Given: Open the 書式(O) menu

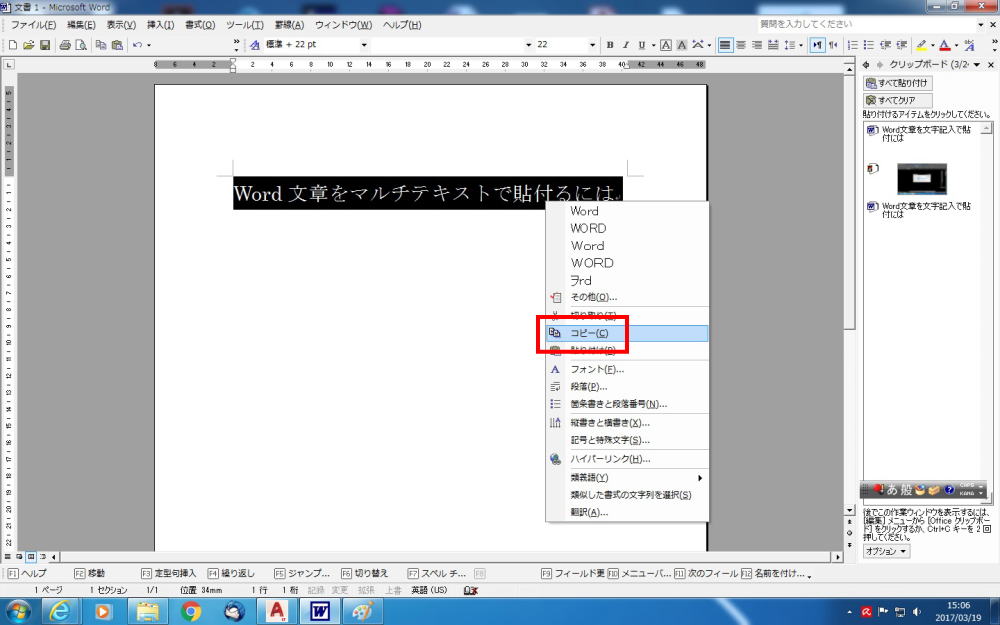Looking at the screenshot, I should point(200,25).
